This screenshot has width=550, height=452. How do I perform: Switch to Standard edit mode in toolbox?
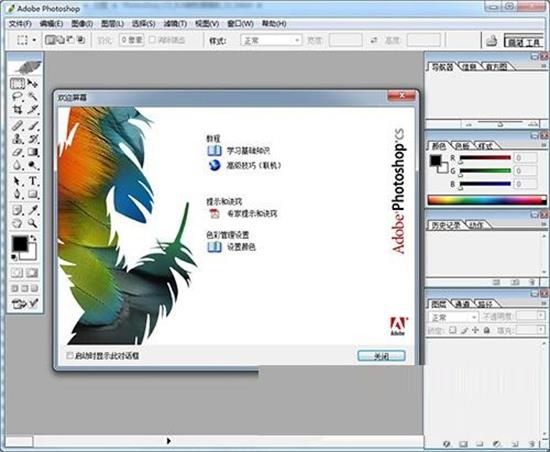pyautogui.click(x=17, y=273)
